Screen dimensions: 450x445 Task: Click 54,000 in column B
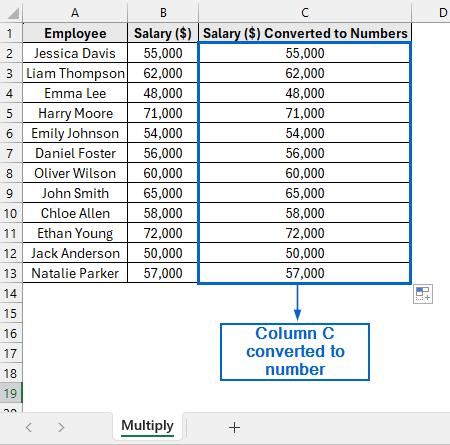[x=163, y=133]
